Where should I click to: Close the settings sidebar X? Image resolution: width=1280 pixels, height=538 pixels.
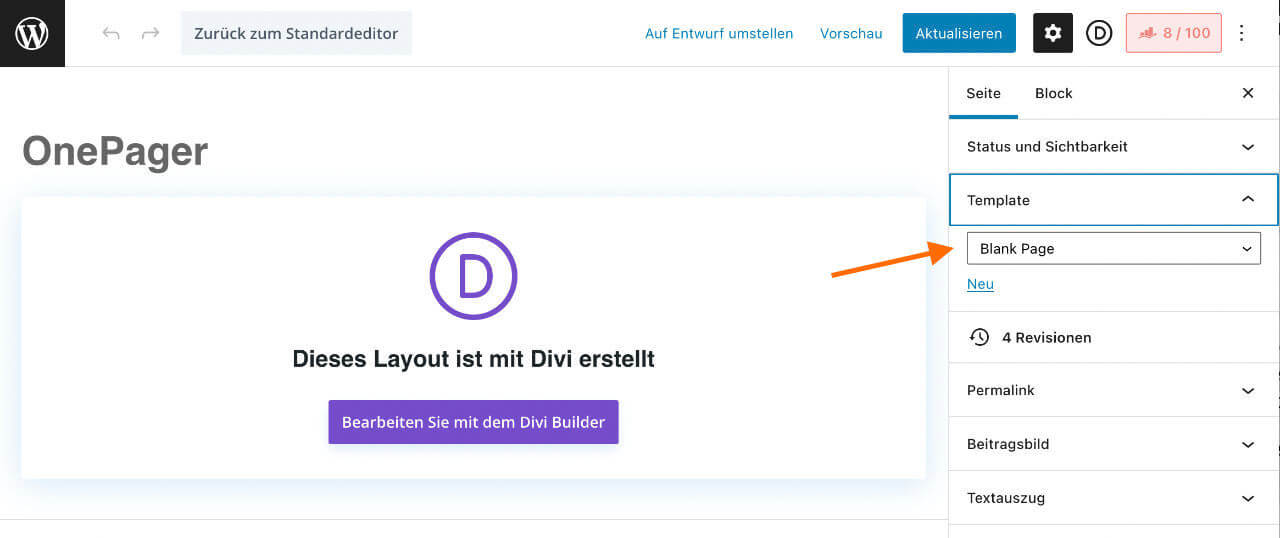(x=1248, y=93)
